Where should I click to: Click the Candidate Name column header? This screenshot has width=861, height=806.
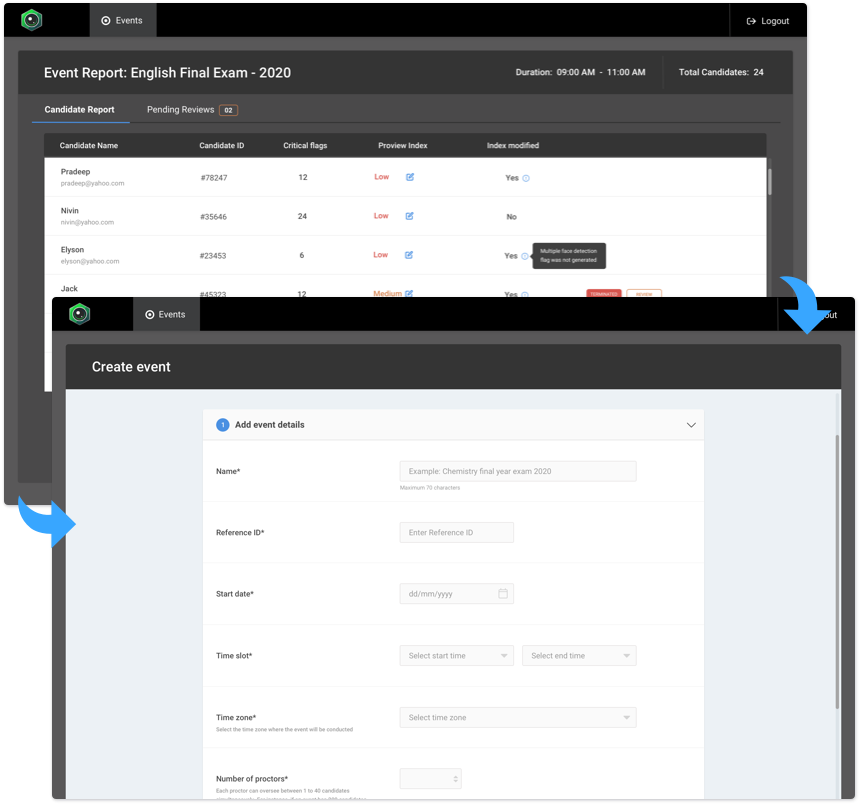click(89, 145)
